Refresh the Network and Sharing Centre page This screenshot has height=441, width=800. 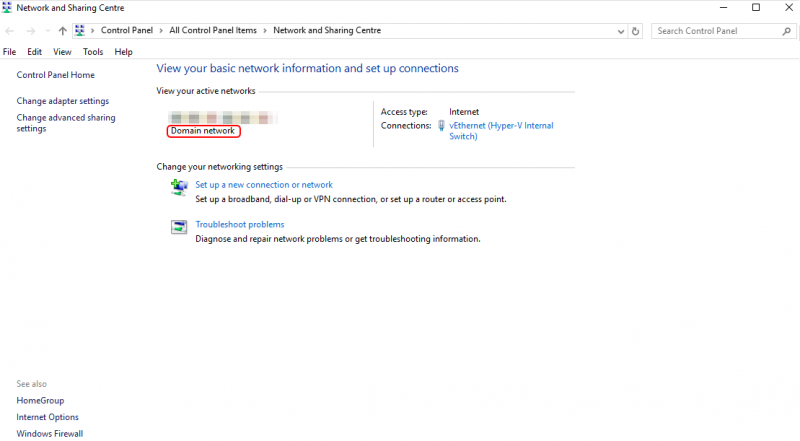635,31
